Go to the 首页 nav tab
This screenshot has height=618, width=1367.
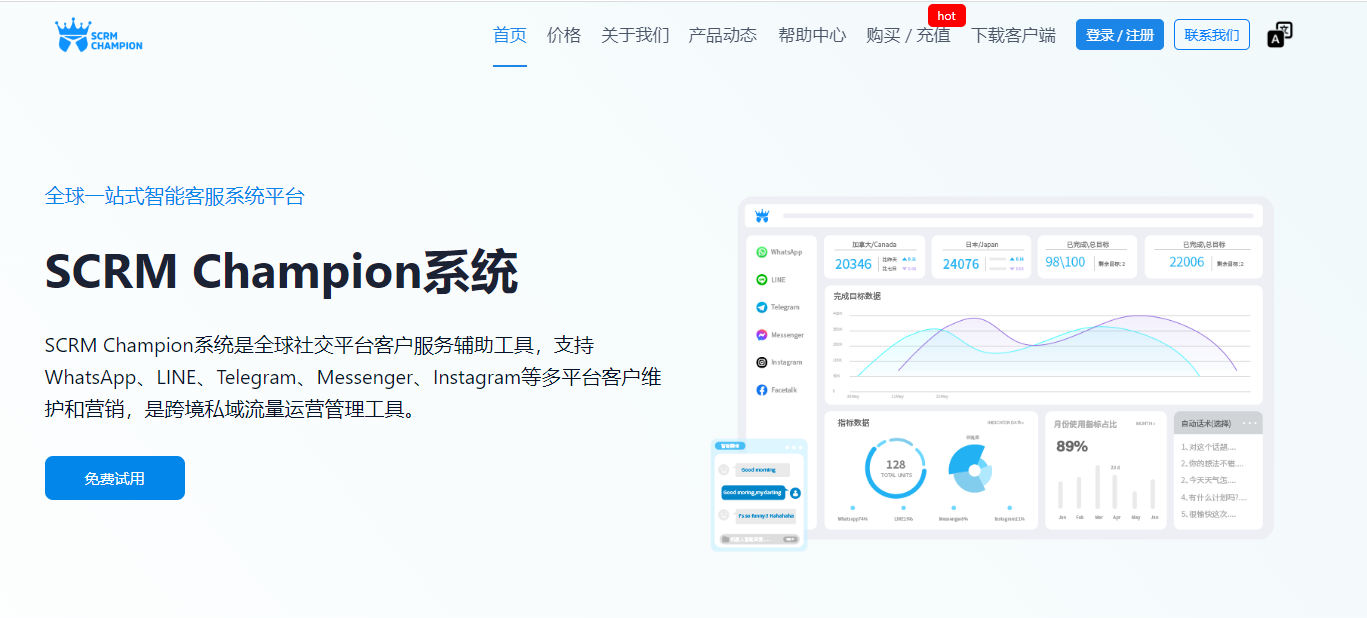pos(509,35)
